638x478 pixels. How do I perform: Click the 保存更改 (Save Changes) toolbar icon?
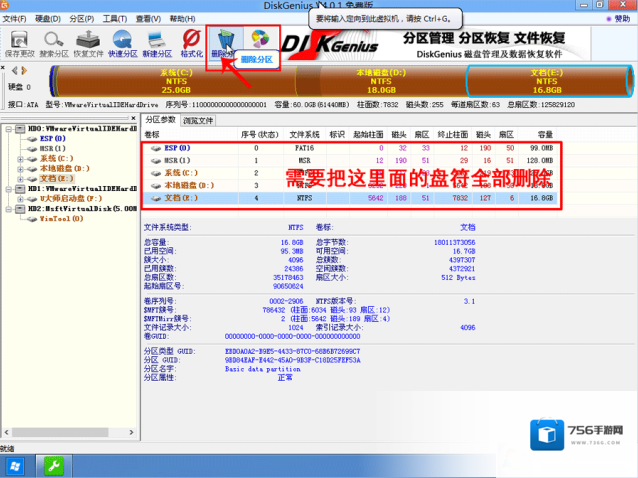pos(20,41)
